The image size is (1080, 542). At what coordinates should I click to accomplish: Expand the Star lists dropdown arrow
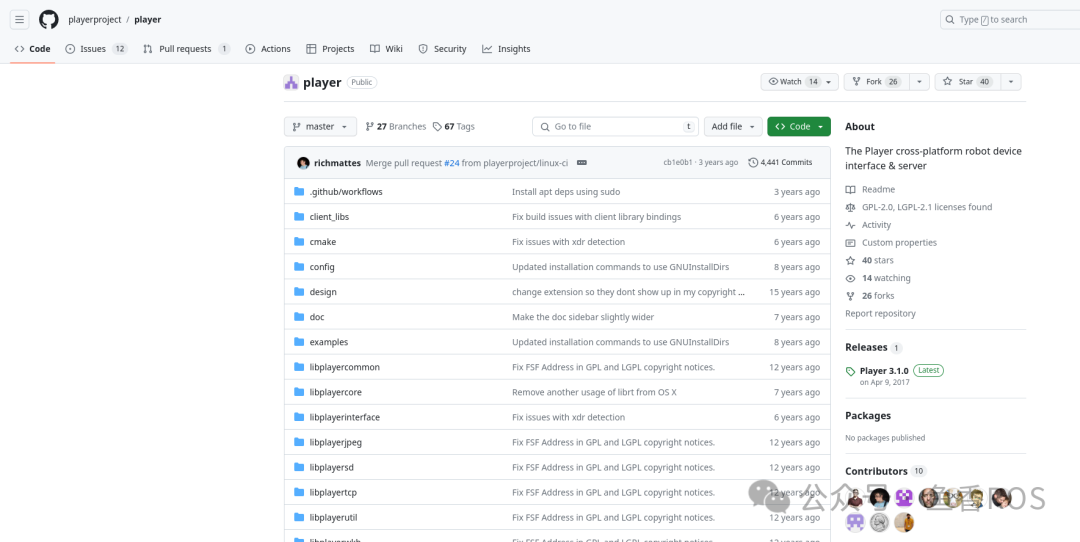tap(1010, 82)
